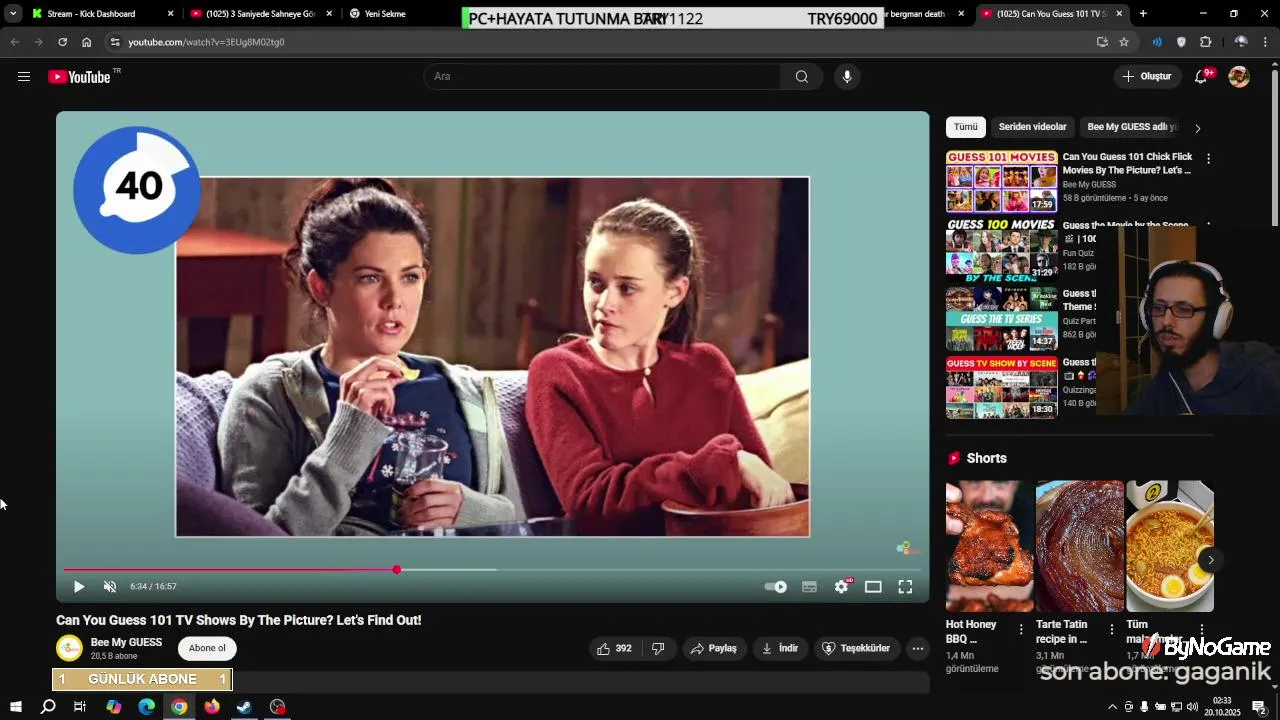The image size is (1280, 720).
Task: Share the video via Paylaş
Action: pyautogui.click(x=714, y=649)
